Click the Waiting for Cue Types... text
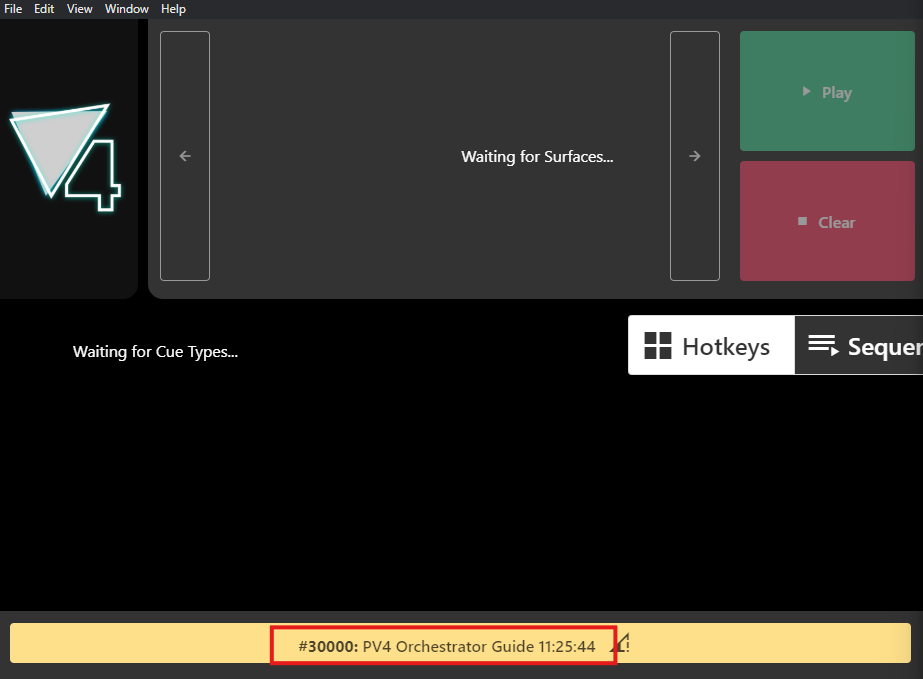Image resolution: width=923 pixels, height=679 pixels. pyautogui.click(x=155, y=352)
